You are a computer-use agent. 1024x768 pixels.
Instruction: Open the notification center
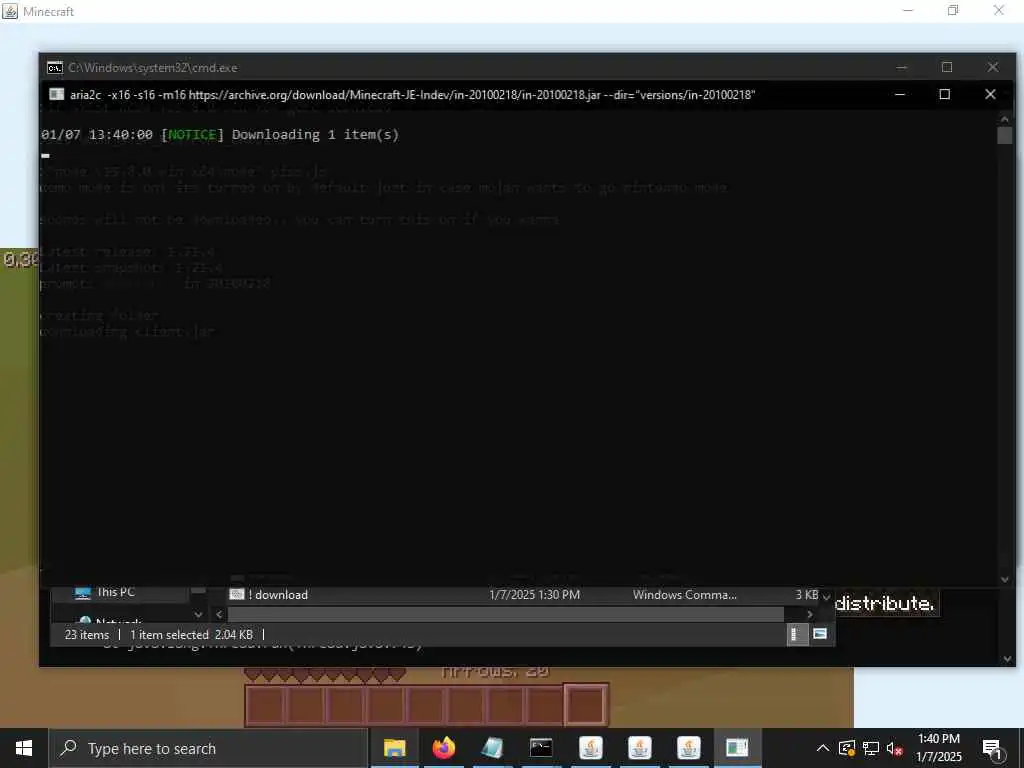(x=991, y=749)
